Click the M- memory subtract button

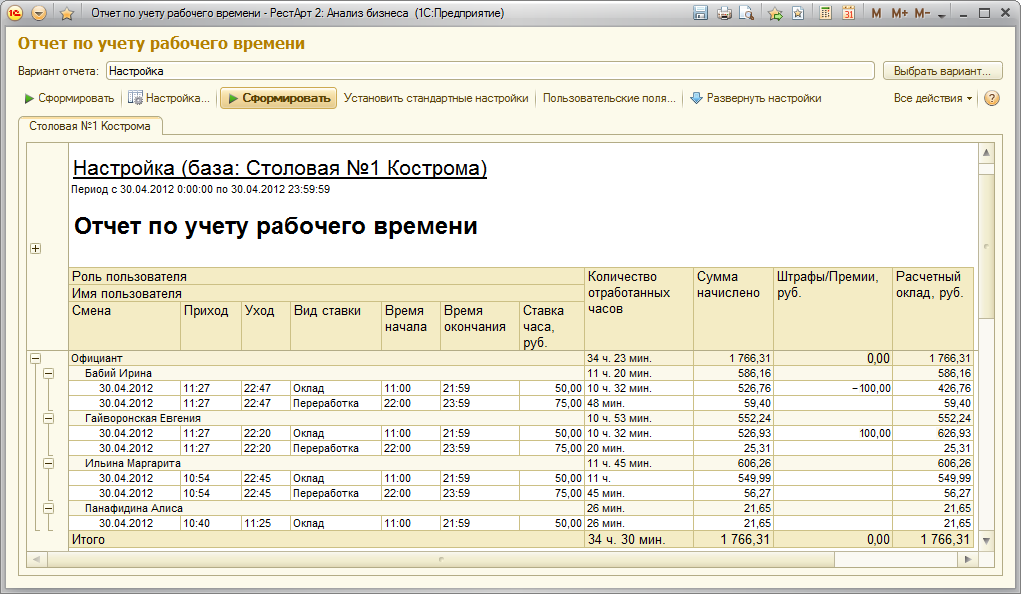pyautogui.click(x=922, y=13)
